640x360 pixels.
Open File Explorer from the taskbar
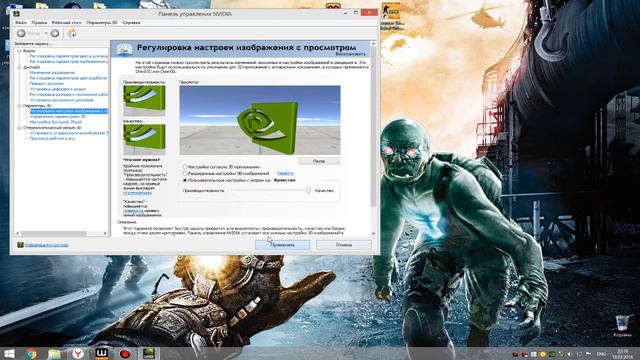tap(54, 354)
